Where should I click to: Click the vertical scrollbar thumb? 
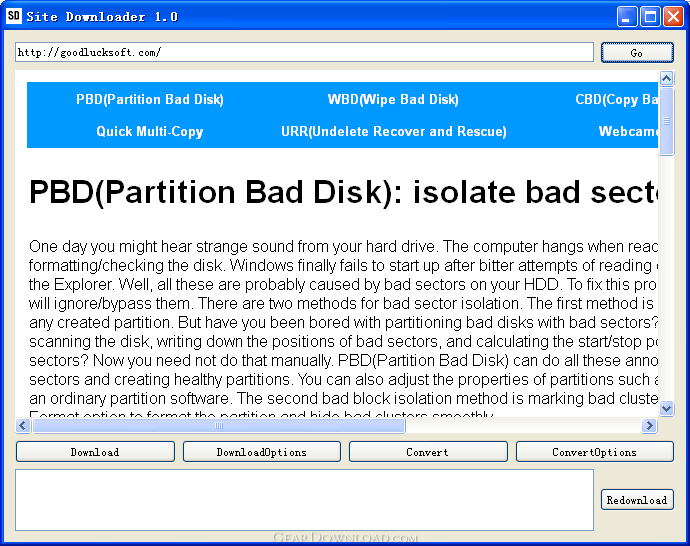pos(666,121)
